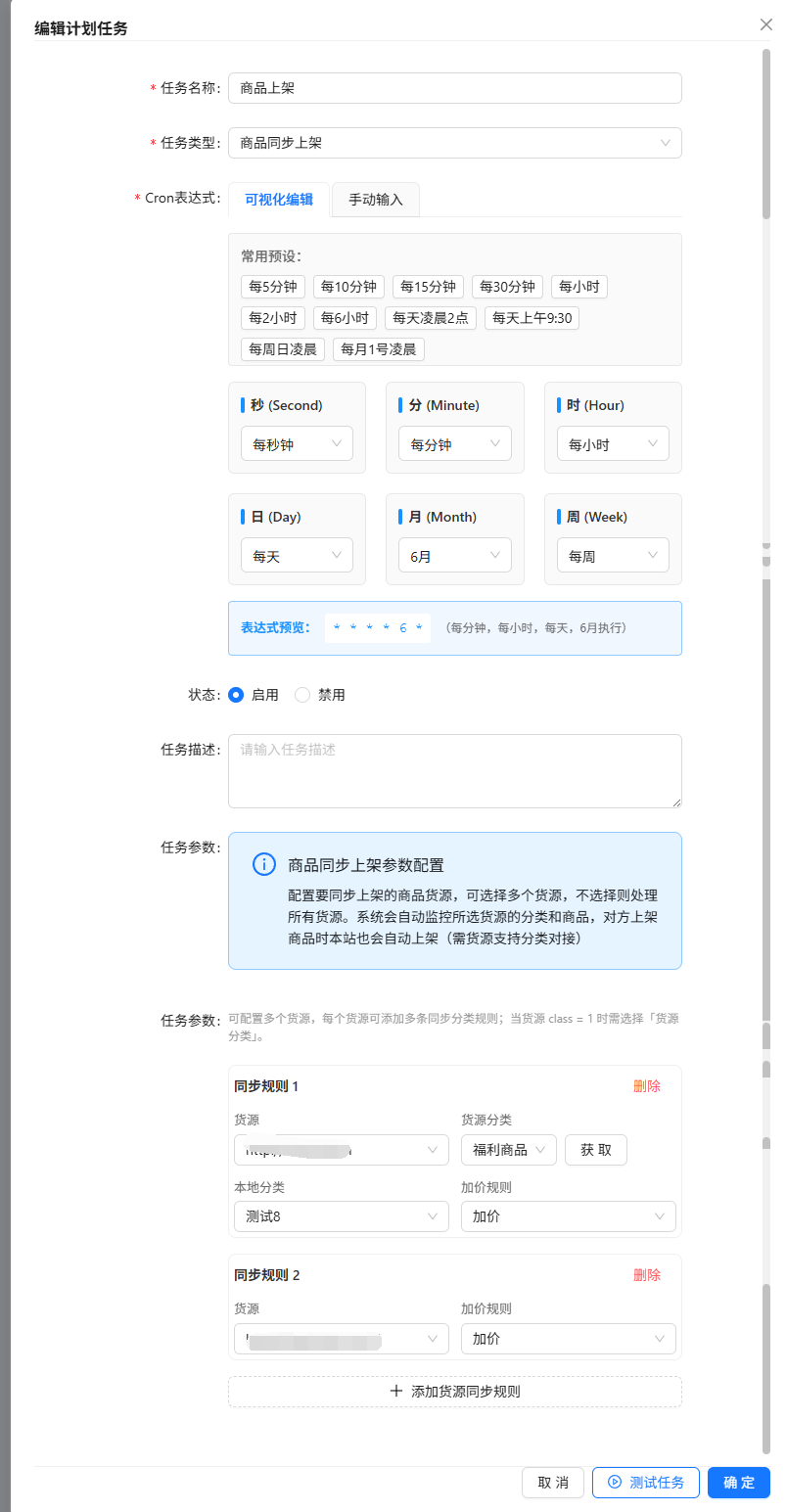Screen dimensions: 786x1512
Task: Select the 启用 status radio button
Action: (x=236, y=695)
